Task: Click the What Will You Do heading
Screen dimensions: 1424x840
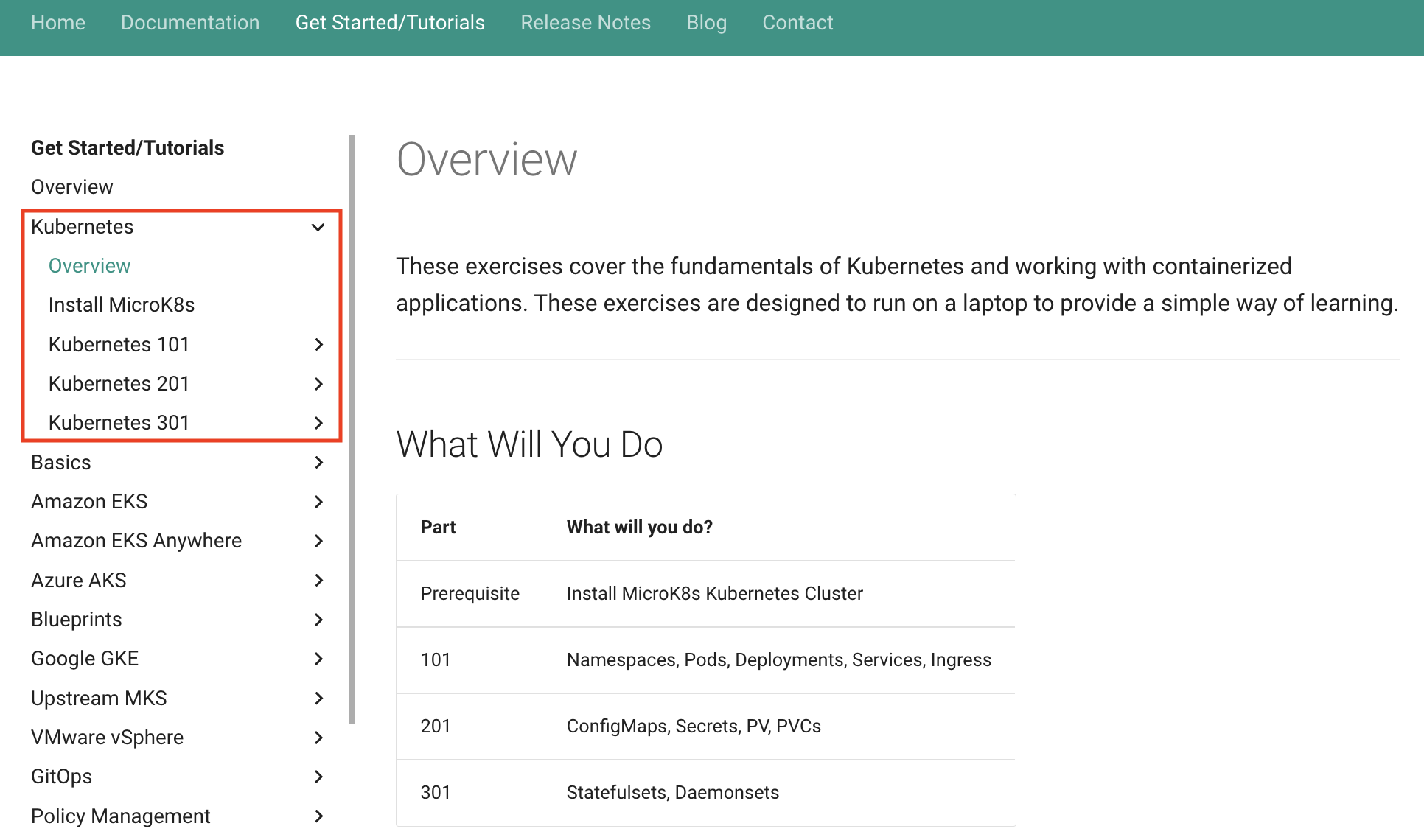Action: 529,444
